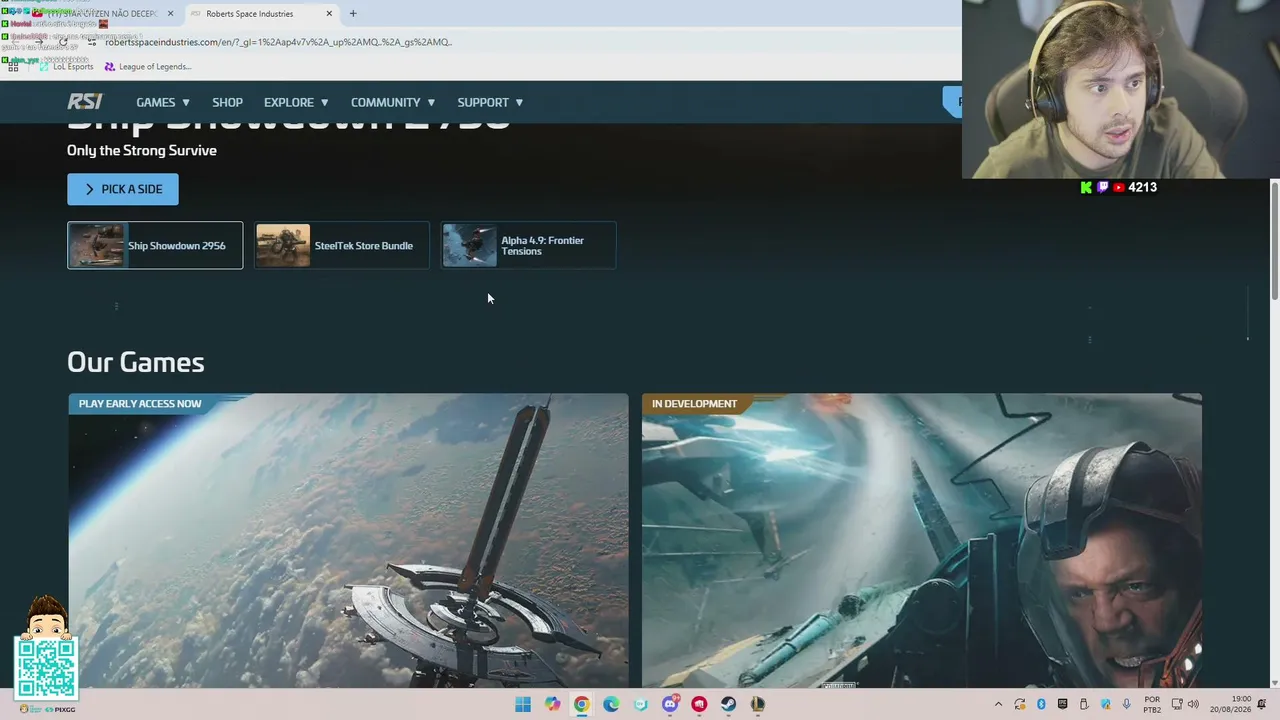Expand the SUPPORT dropdown menu

coord(490,102)
